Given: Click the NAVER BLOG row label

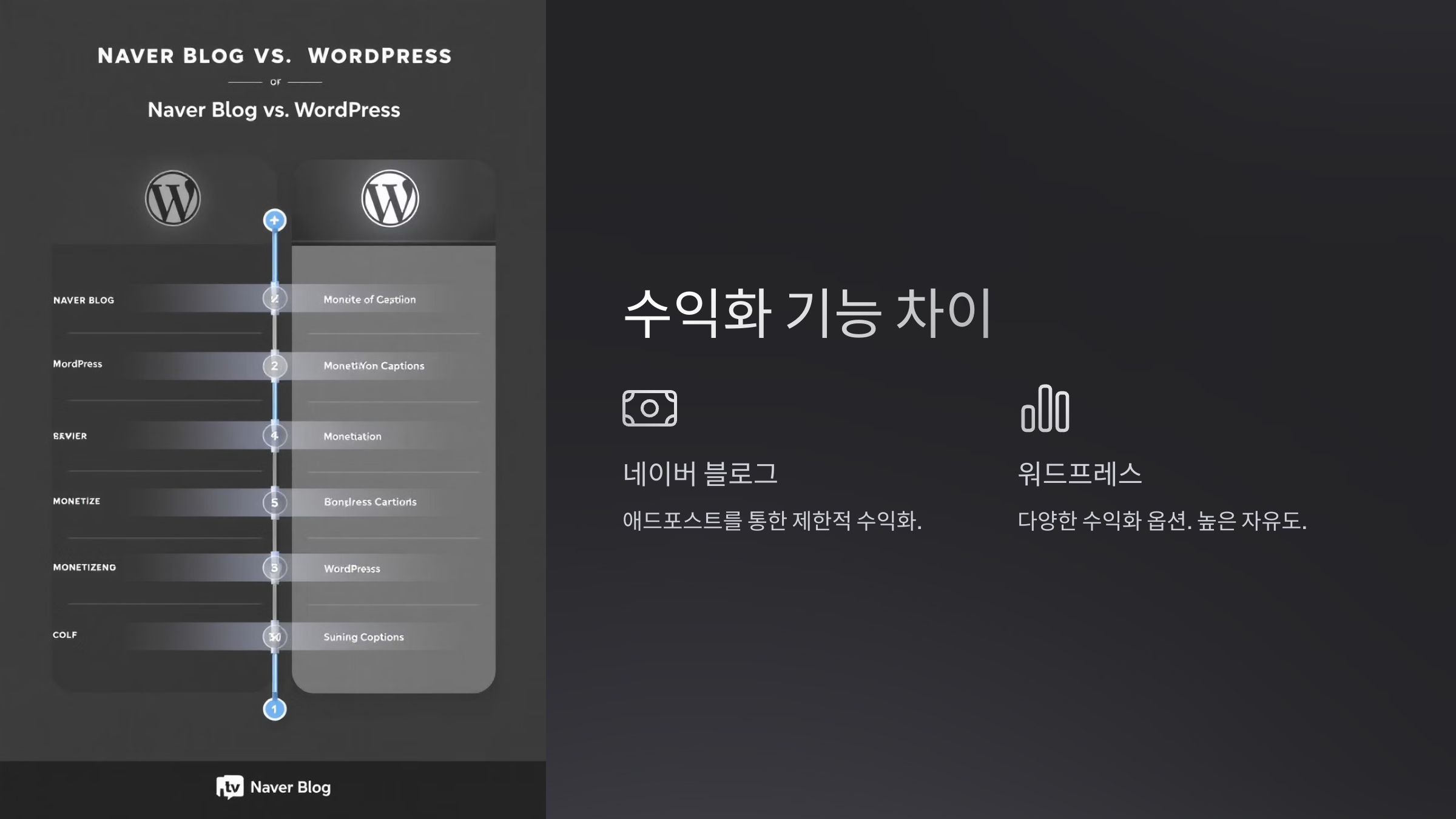Looking at the screenshot, I should [x=84, y=300].
